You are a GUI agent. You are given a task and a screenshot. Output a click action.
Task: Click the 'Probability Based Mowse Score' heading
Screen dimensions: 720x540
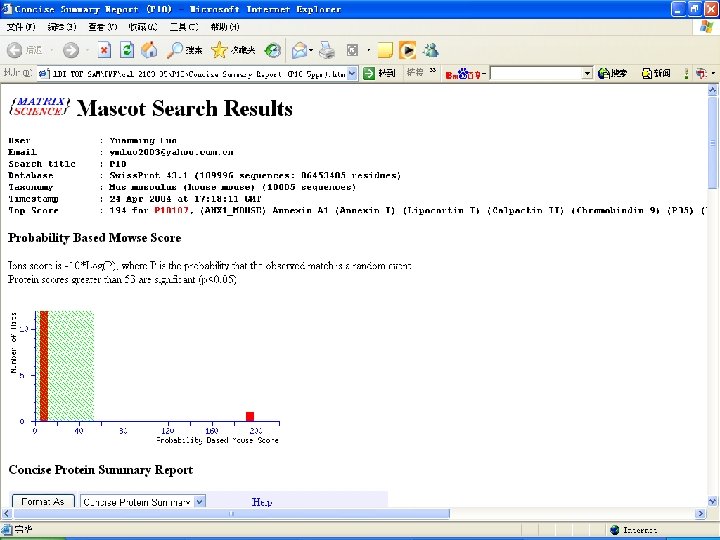(95, 238)
